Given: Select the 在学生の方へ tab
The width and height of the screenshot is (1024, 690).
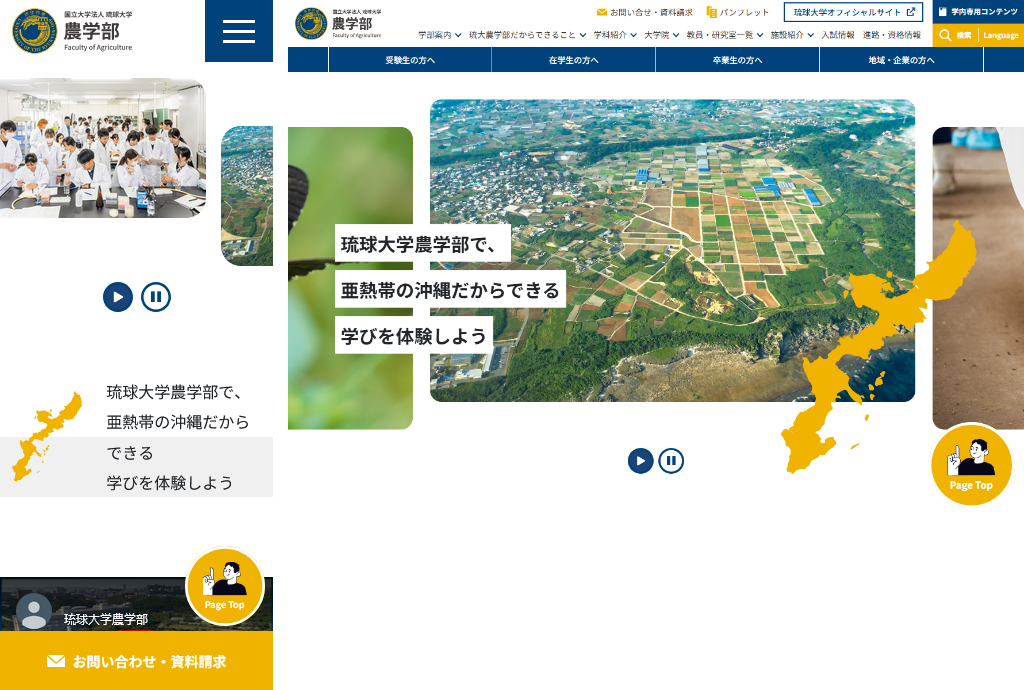Looking at the screenshot, I should tap(573, 60).
